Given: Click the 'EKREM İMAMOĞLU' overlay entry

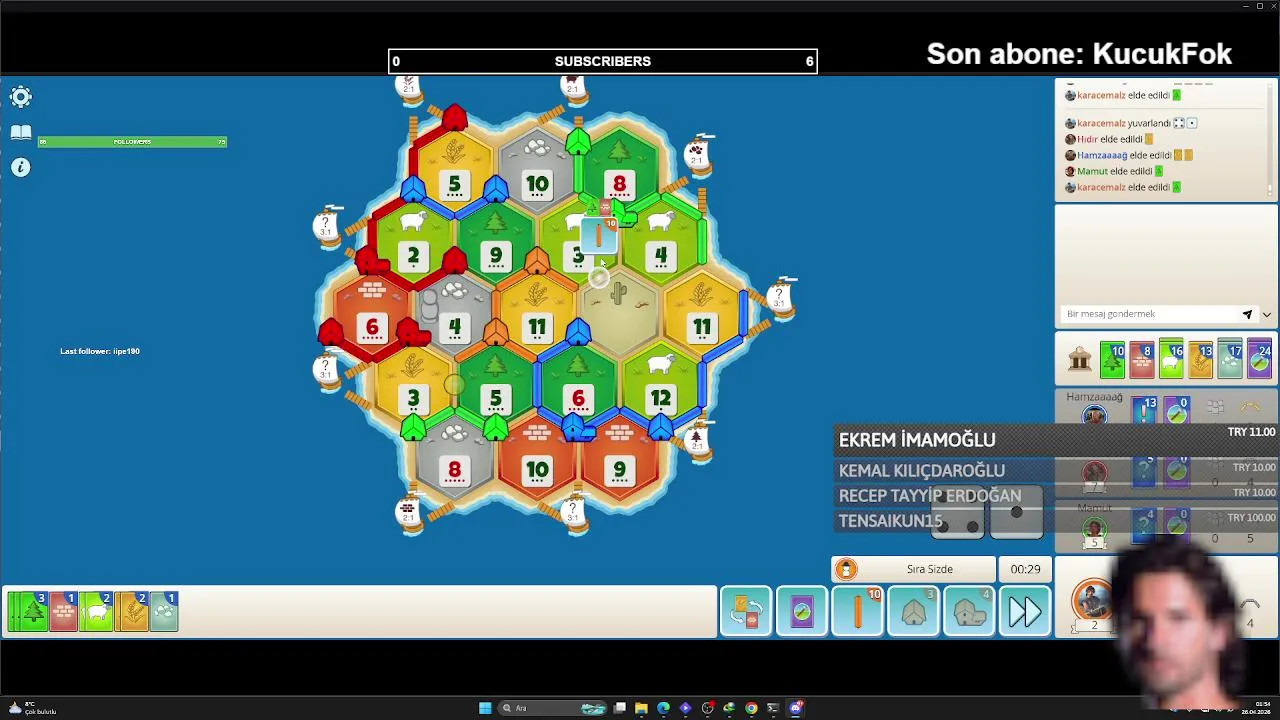Looking at the screenshot, I should (917, 440).
